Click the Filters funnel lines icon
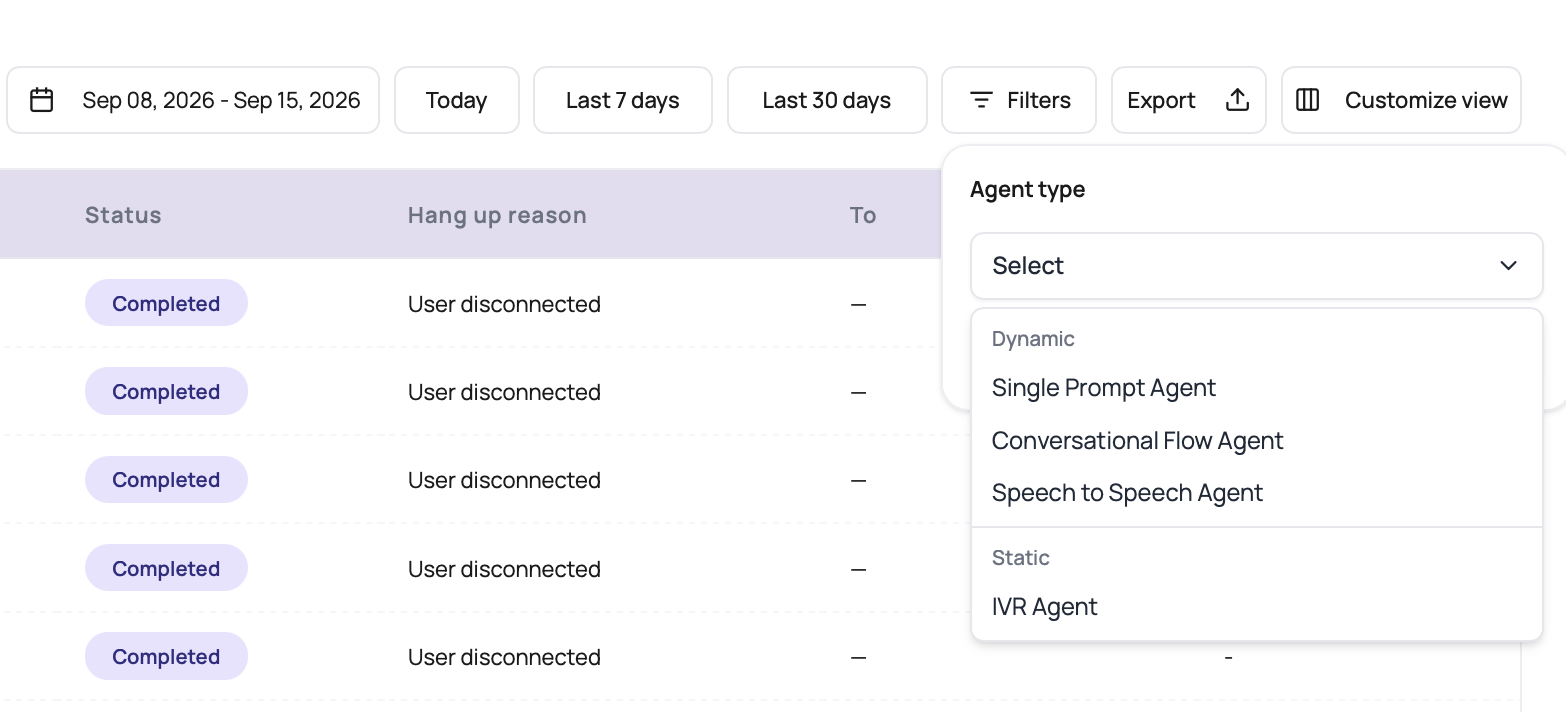Screen dimensions: 1566x712 coord(982,100)
